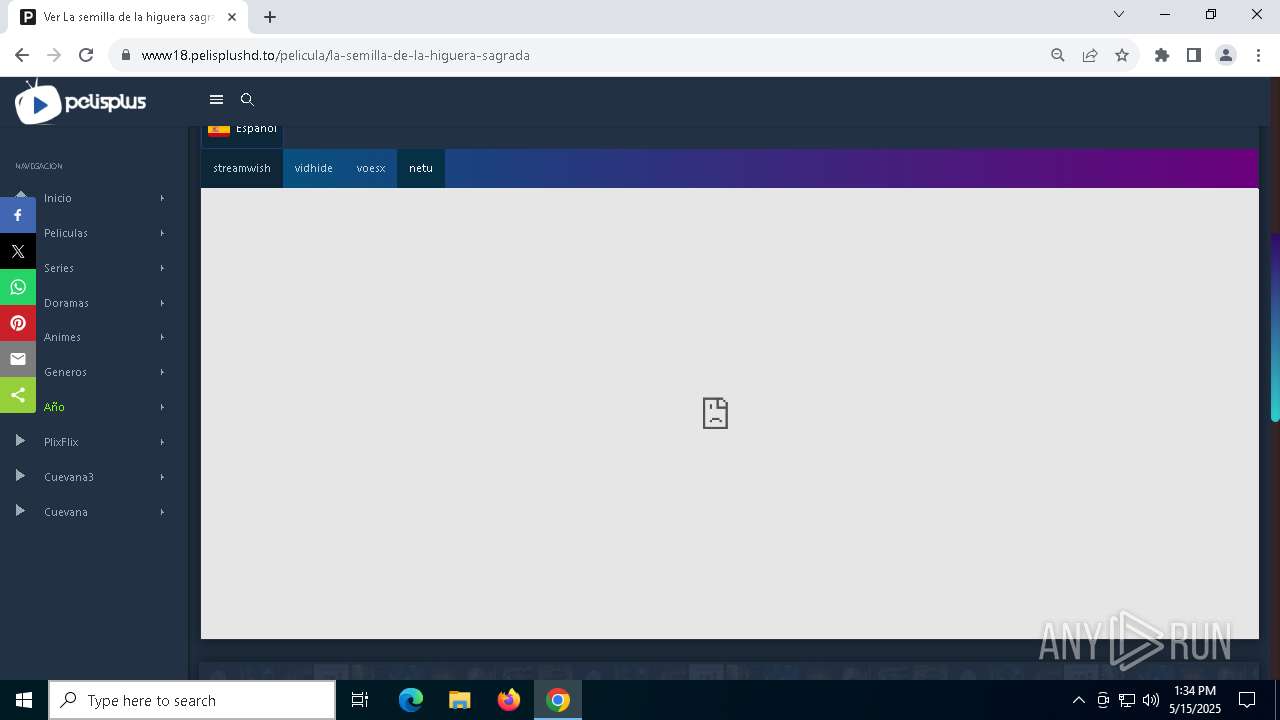1280x720 pixels.
Task: Open the Cuevana3 link
Action: 69,477
